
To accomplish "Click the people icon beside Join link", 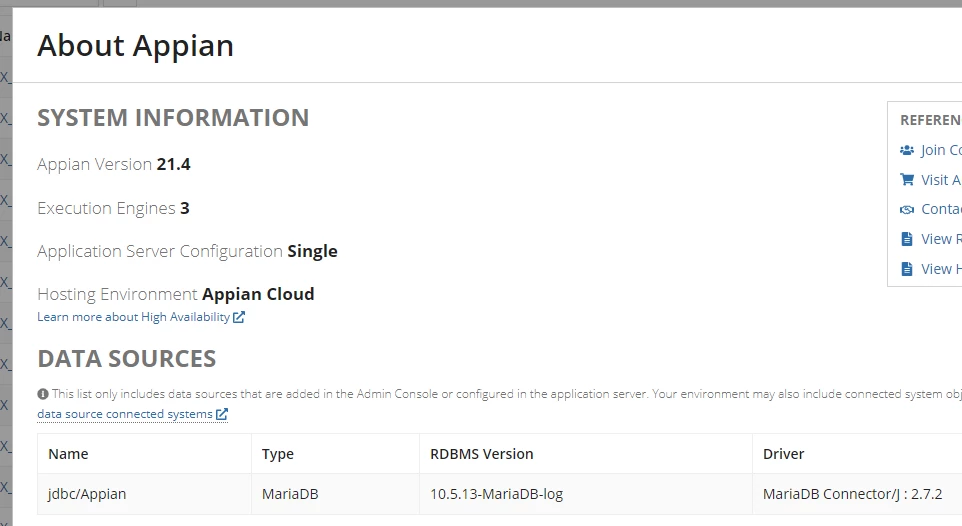I will (x=907, y=150).
